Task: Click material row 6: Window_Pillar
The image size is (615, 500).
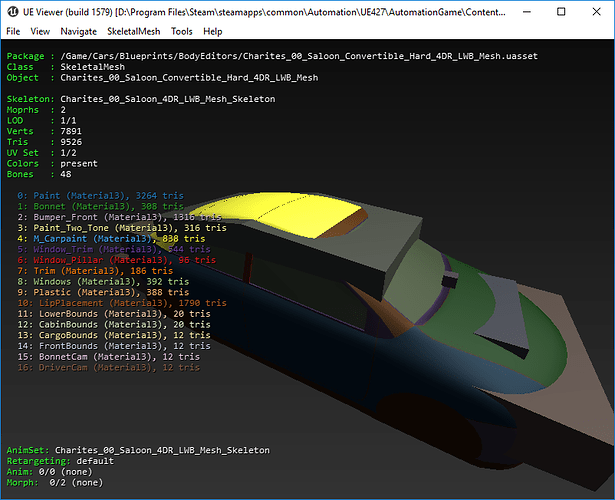Action: (x=116, y=260)
